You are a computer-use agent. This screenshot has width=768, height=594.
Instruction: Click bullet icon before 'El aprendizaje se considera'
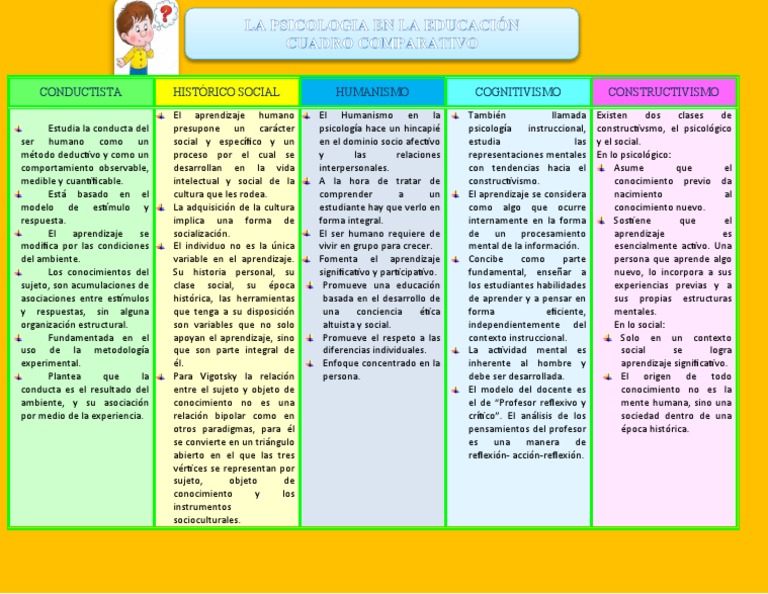click(456, 194)
